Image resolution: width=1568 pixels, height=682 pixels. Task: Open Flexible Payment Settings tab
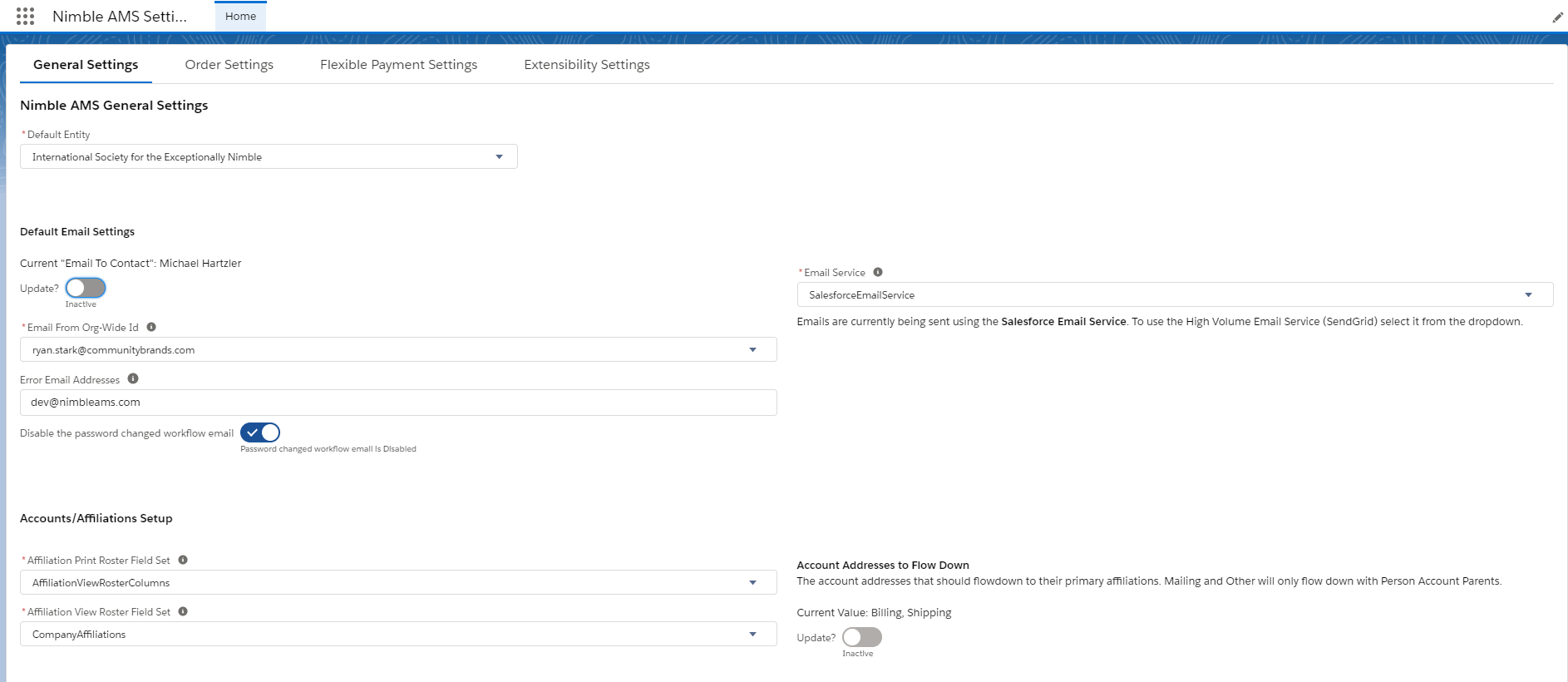tap(398, 65)
